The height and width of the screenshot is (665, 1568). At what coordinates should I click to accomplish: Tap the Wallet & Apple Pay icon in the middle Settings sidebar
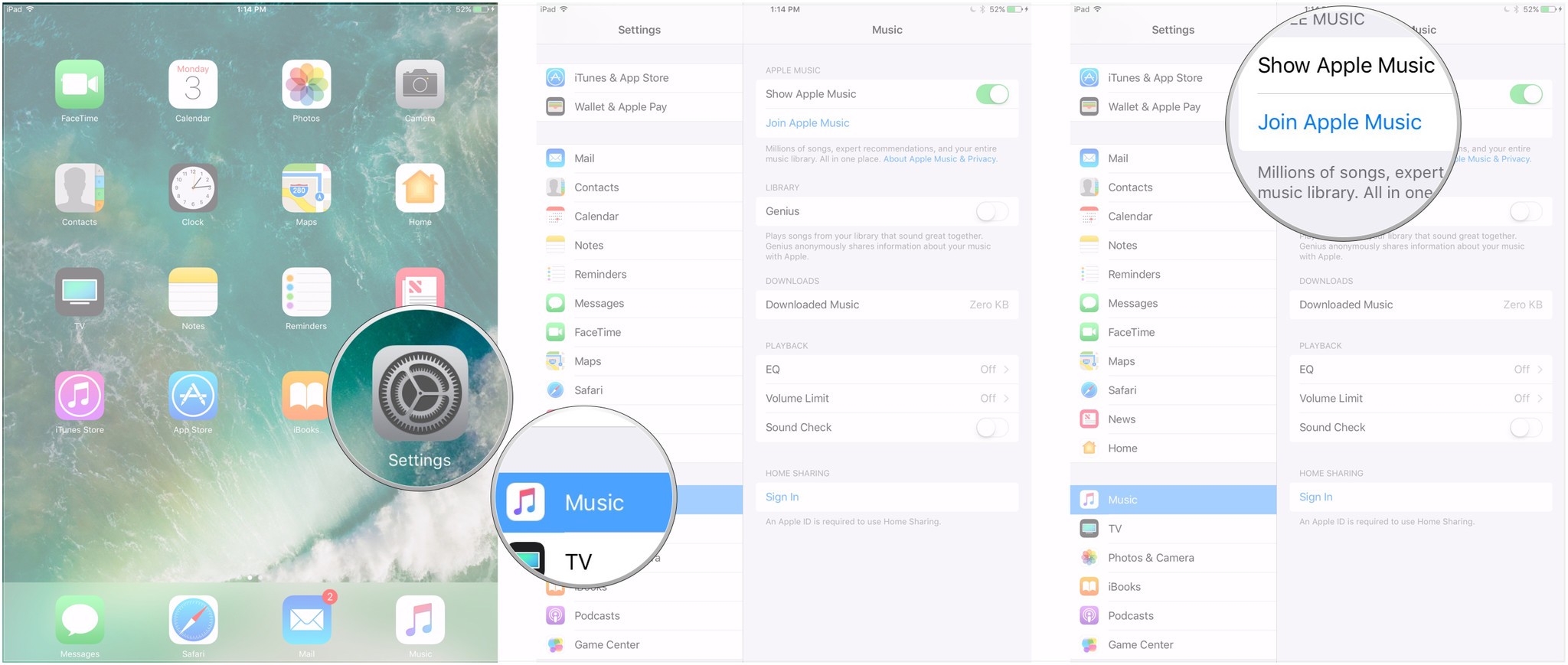(x=555, y=106)
